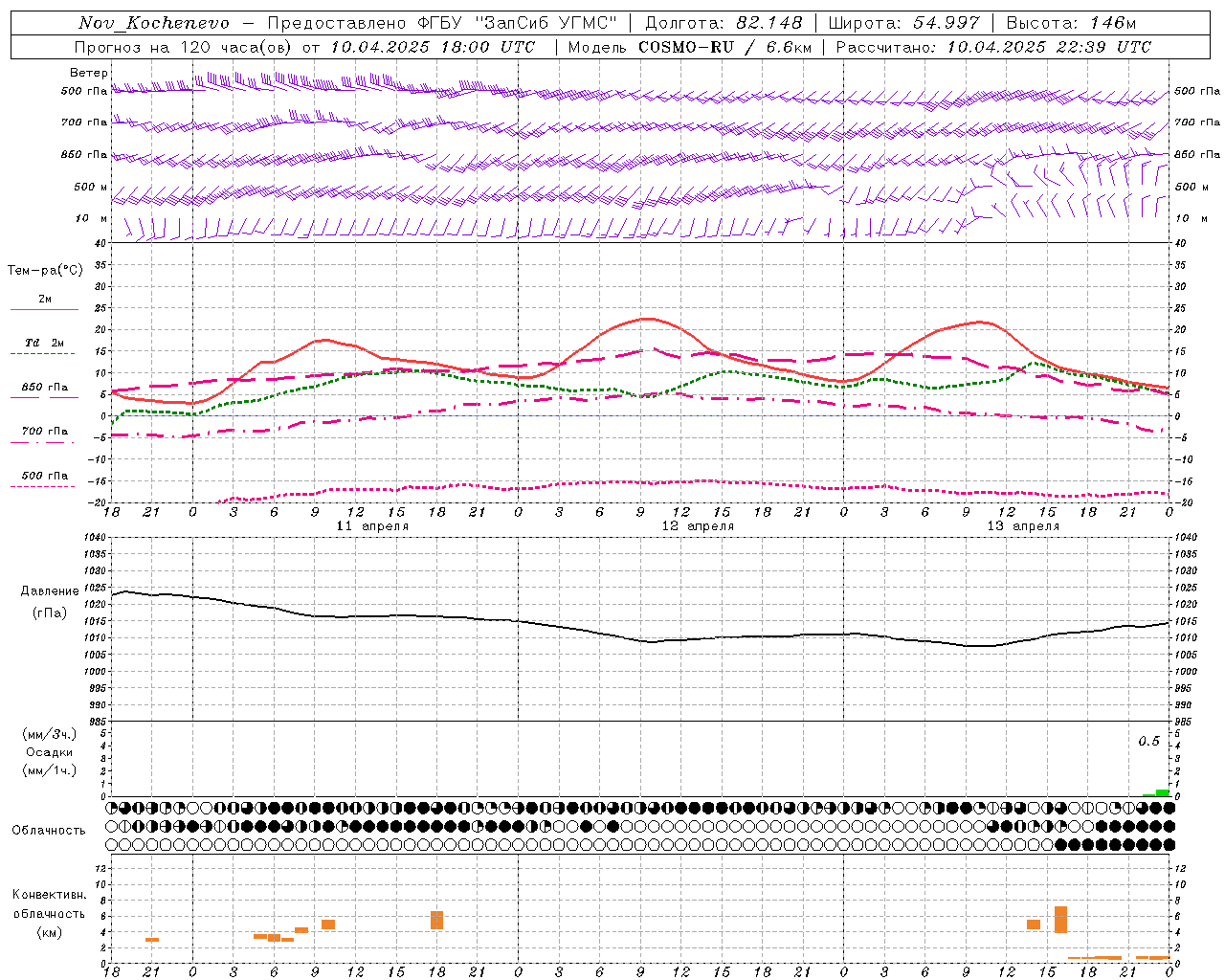The width and height of the screenshot is (1225, 980).
Task: Click the green precipitation bar at chart end
Action: 1162,792
